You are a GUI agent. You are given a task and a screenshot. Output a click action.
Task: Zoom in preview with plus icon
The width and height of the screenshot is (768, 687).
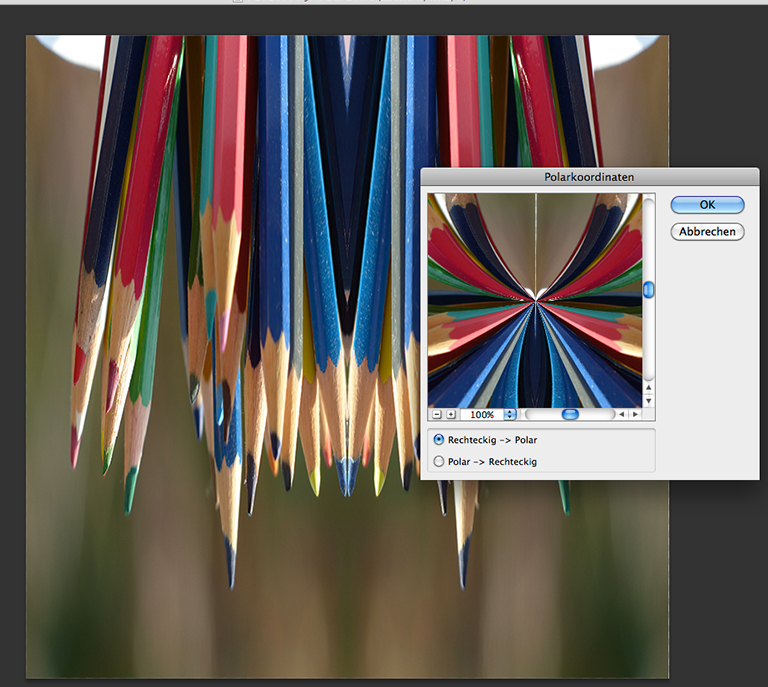(x=451, y=414)
